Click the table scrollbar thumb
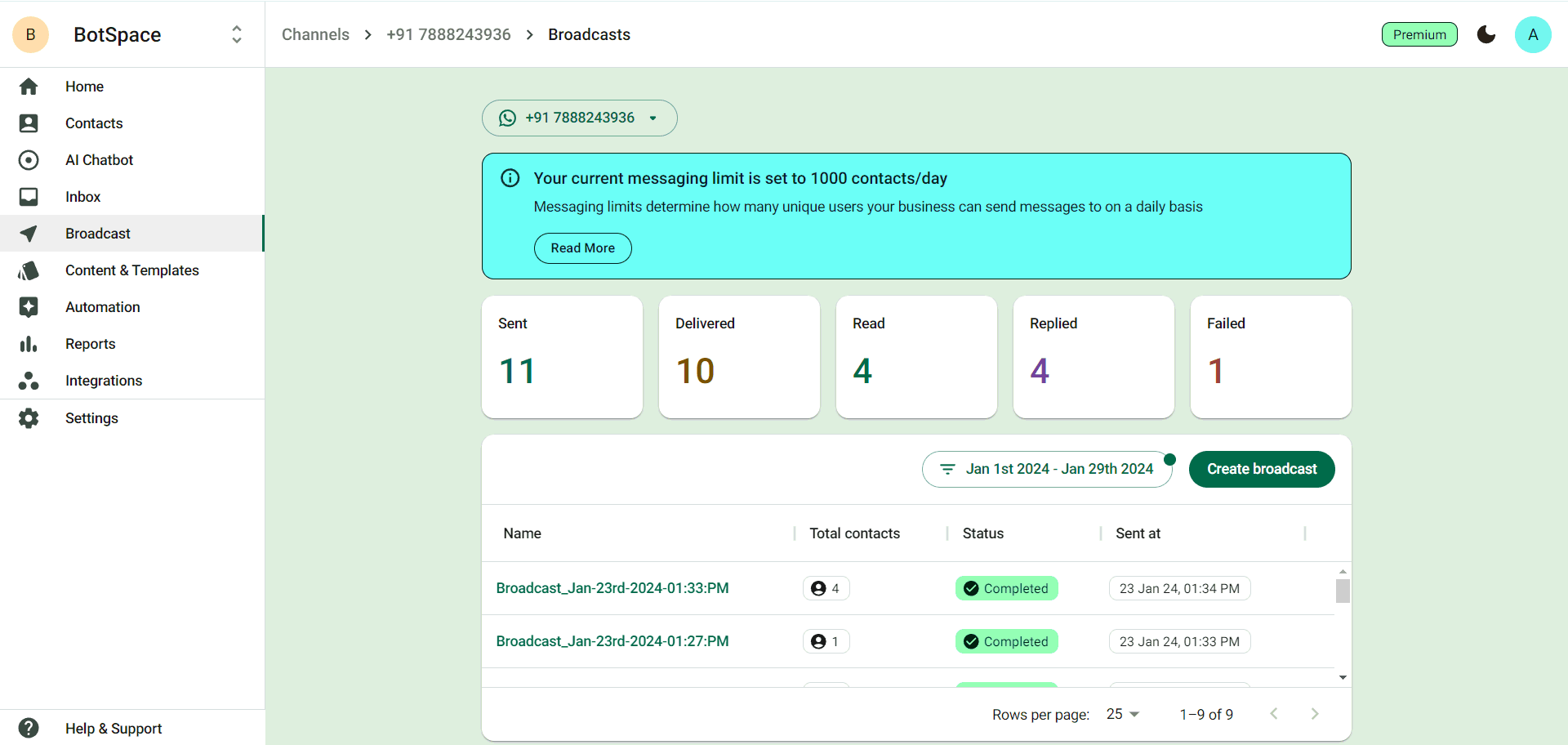 pos(1343,591)
